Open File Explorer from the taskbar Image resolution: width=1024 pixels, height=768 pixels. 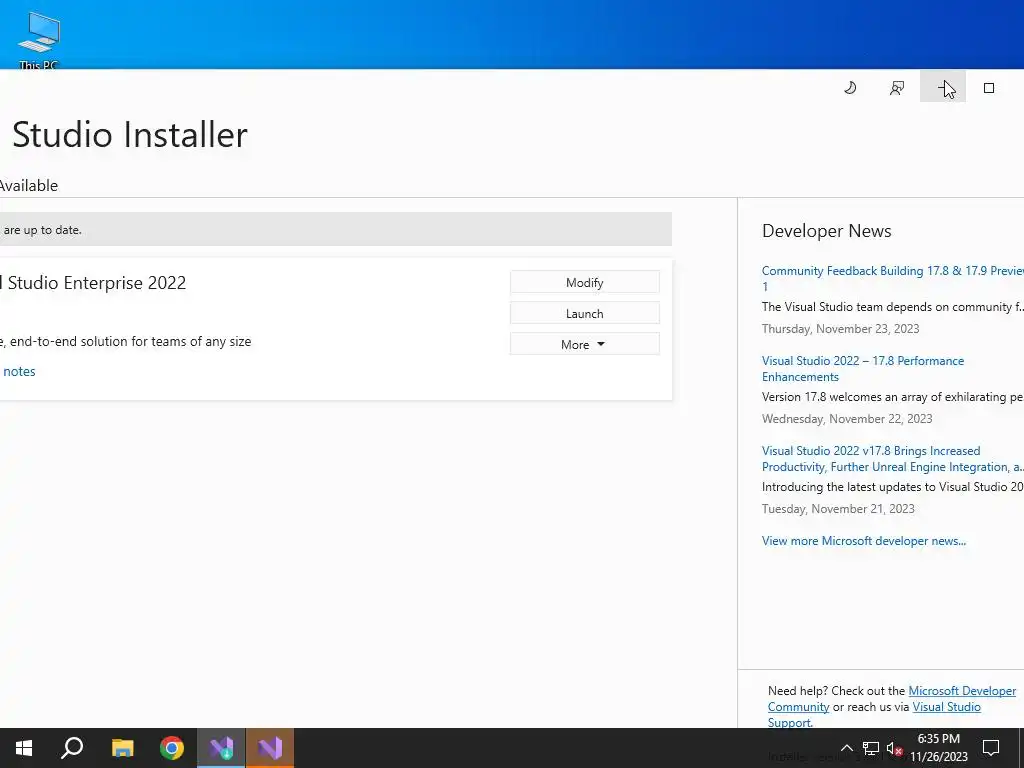tap(122, 748)
